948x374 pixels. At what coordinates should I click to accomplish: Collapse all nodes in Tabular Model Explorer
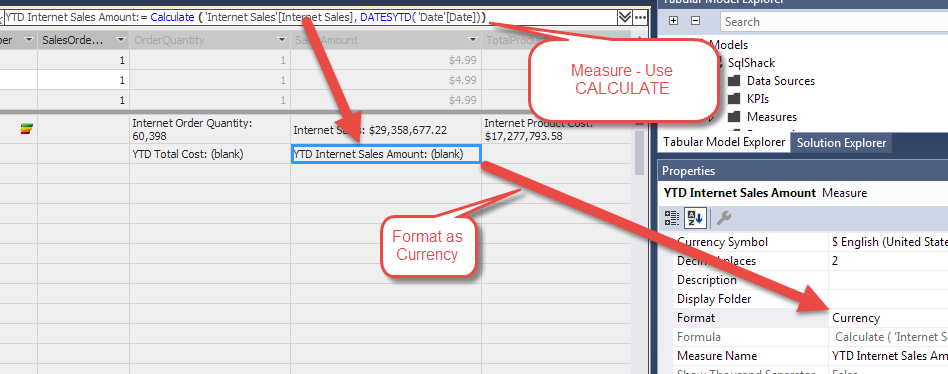695,21
